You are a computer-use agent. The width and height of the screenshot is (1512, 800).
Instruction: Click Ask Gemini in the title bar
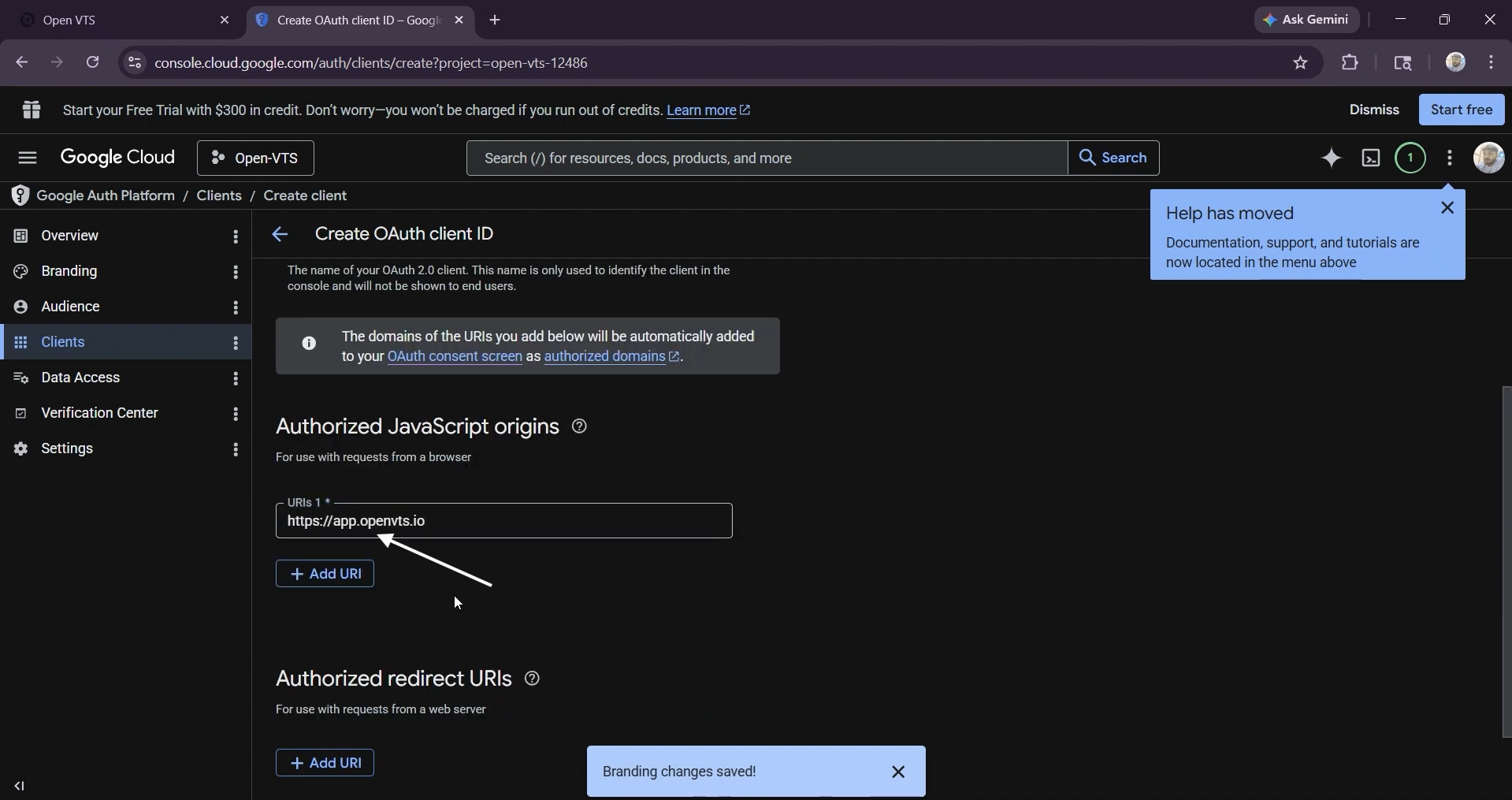pos(1306,20)
